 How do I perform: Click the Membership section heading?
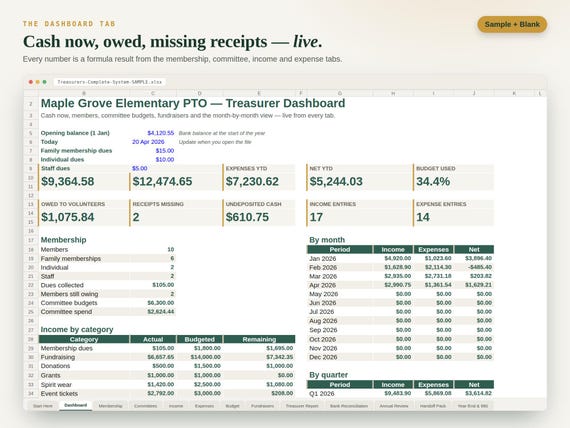(x=63, y=240)
